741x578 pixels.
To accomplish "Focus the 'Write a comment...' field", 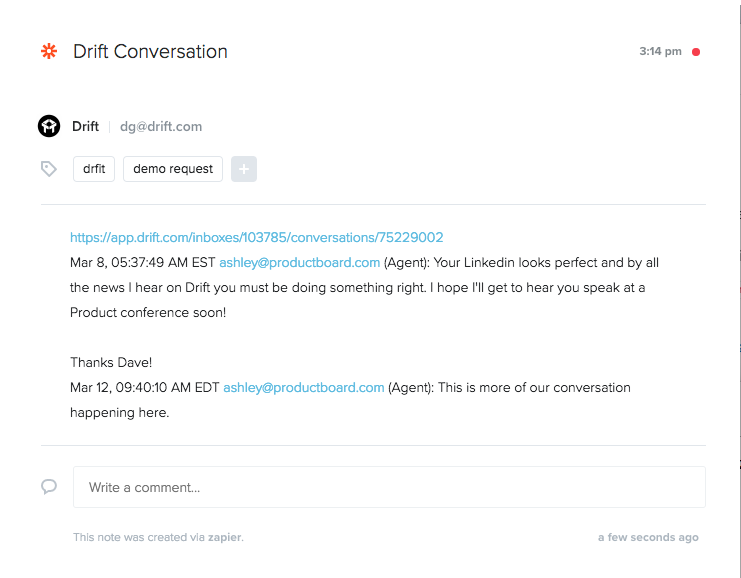I will tap(389, 487).
